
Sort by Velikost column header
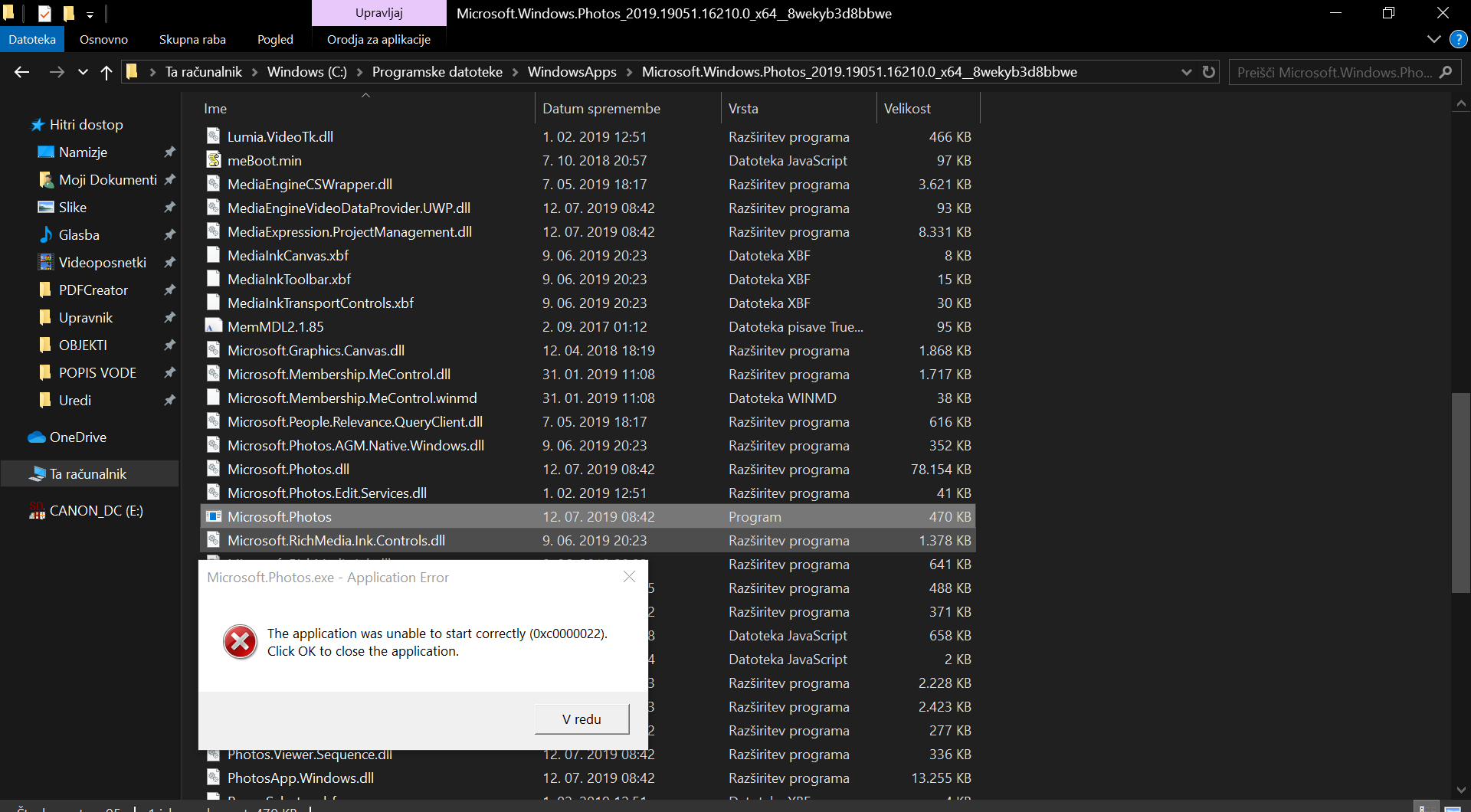pos(928,108)
